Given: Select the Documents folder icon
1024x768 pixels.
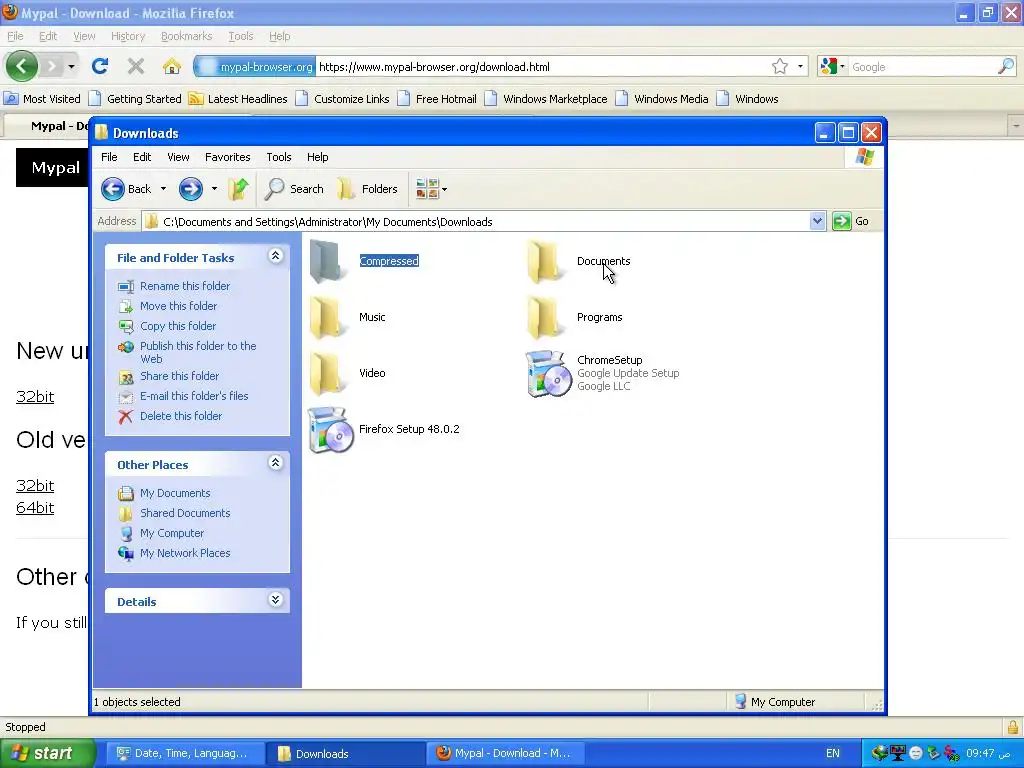Looking at the screenshot, I should coord(543,261).
